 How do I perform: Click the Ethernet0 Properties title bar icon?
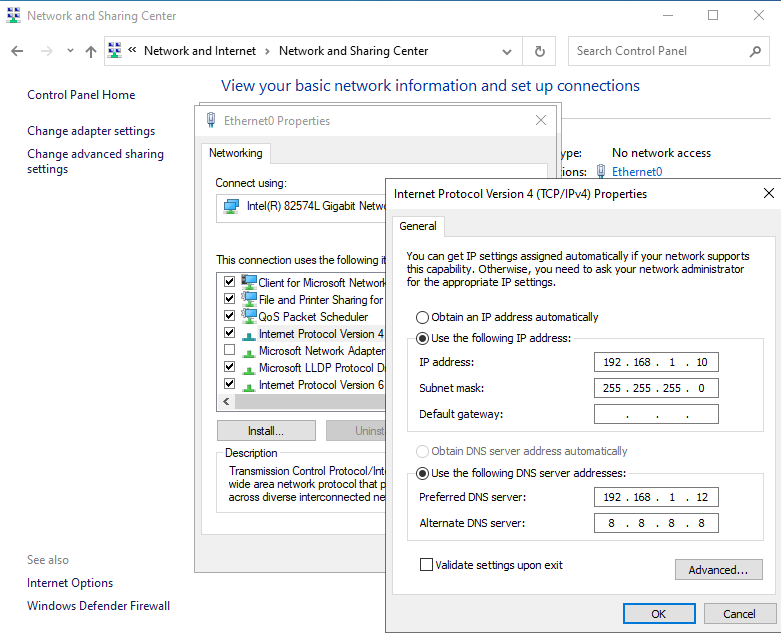tap(211, 120)
